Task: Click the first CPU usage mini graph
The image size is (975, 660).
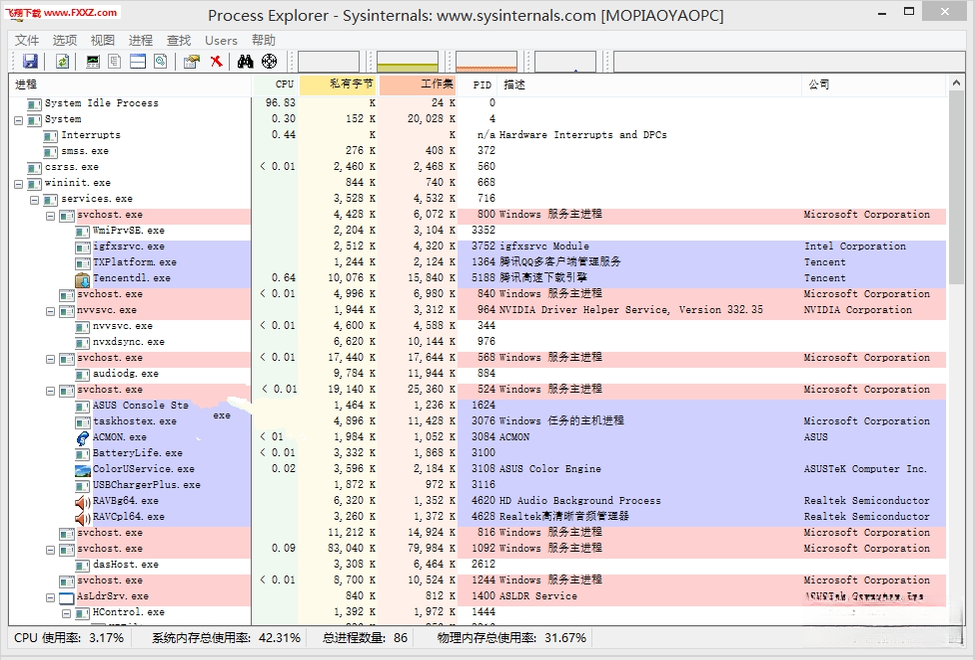Action: click(328, 62)
